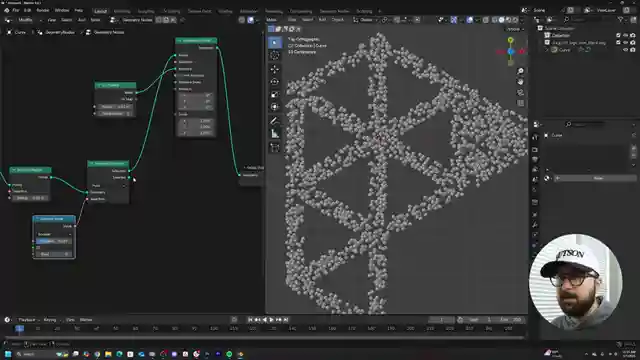
Task: Click the Geometry Nodes node tree name field
Action: tap(137, 20)
